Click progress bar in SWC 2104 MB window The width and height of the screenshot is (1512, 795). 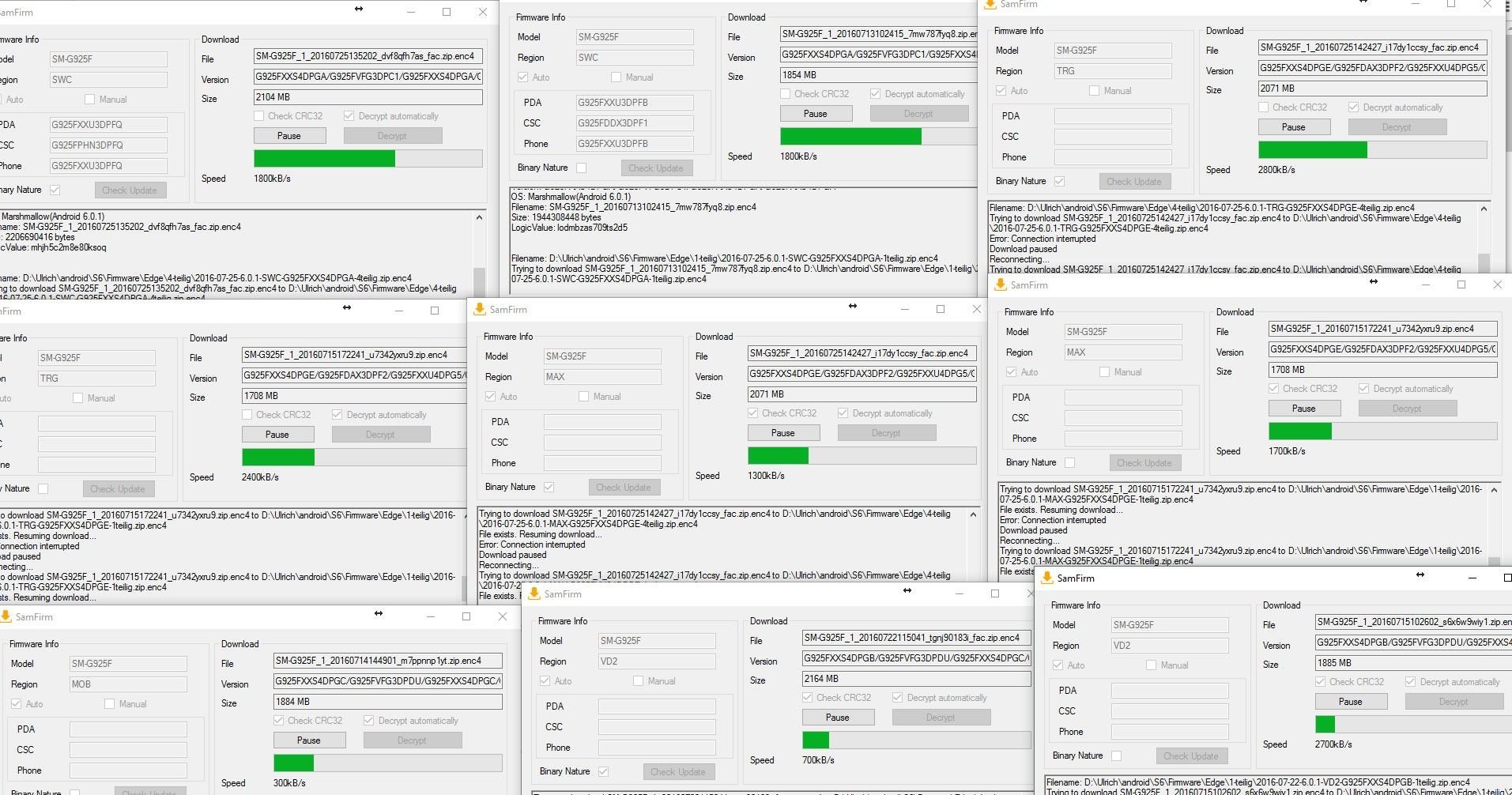click(x=368, y=159)
